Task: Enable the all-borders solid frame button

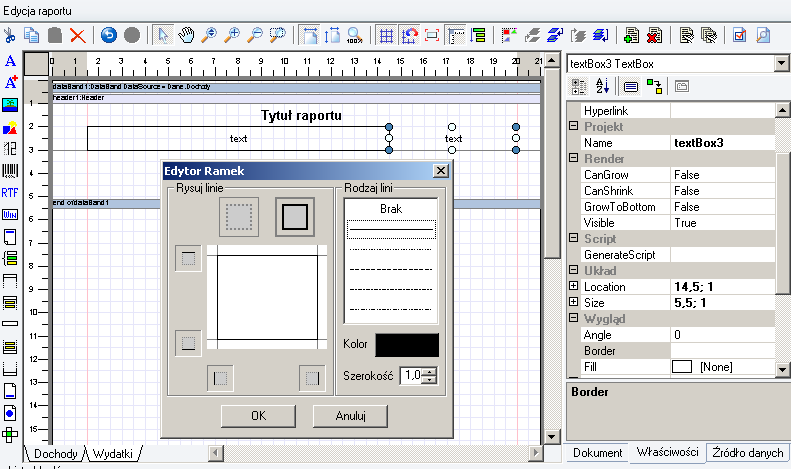Action: tap(295, 217)
